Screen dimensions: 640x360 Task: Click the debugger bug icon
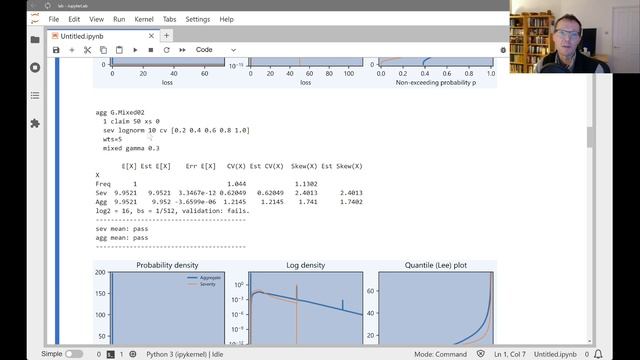(x=503, y=50)
